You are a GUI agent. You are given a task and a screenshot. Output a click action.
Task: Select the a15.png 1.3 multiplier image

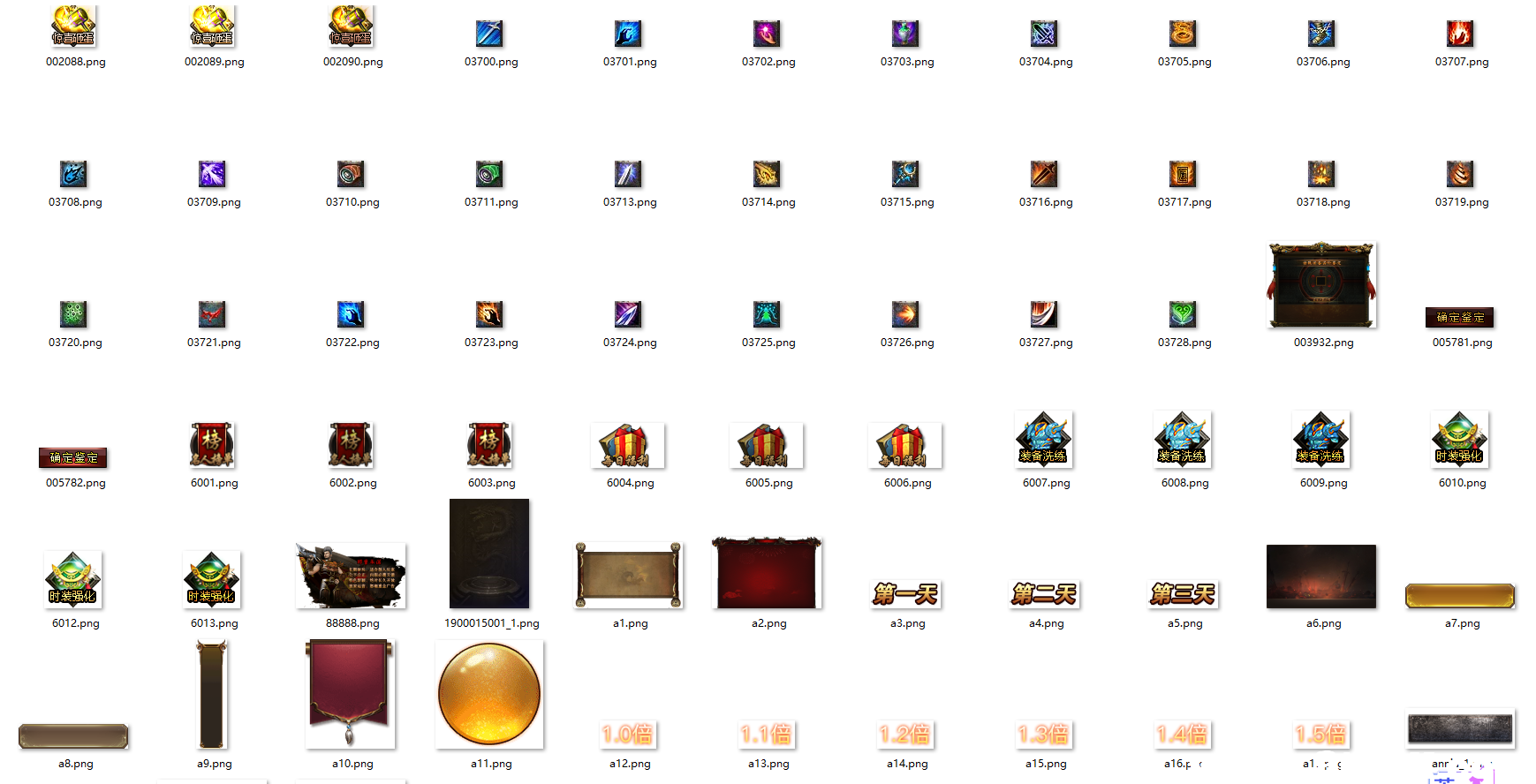pos(1044,735)
